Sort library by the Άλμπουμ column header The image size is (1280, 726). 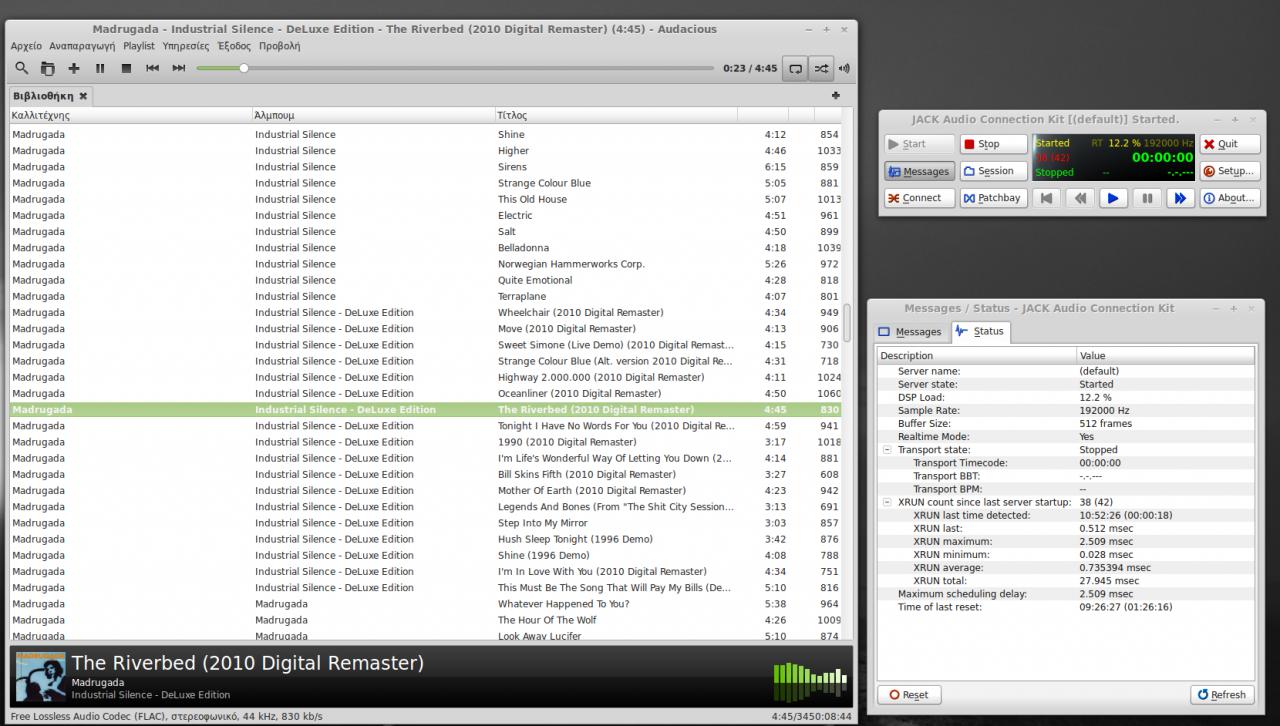(274, 115)
